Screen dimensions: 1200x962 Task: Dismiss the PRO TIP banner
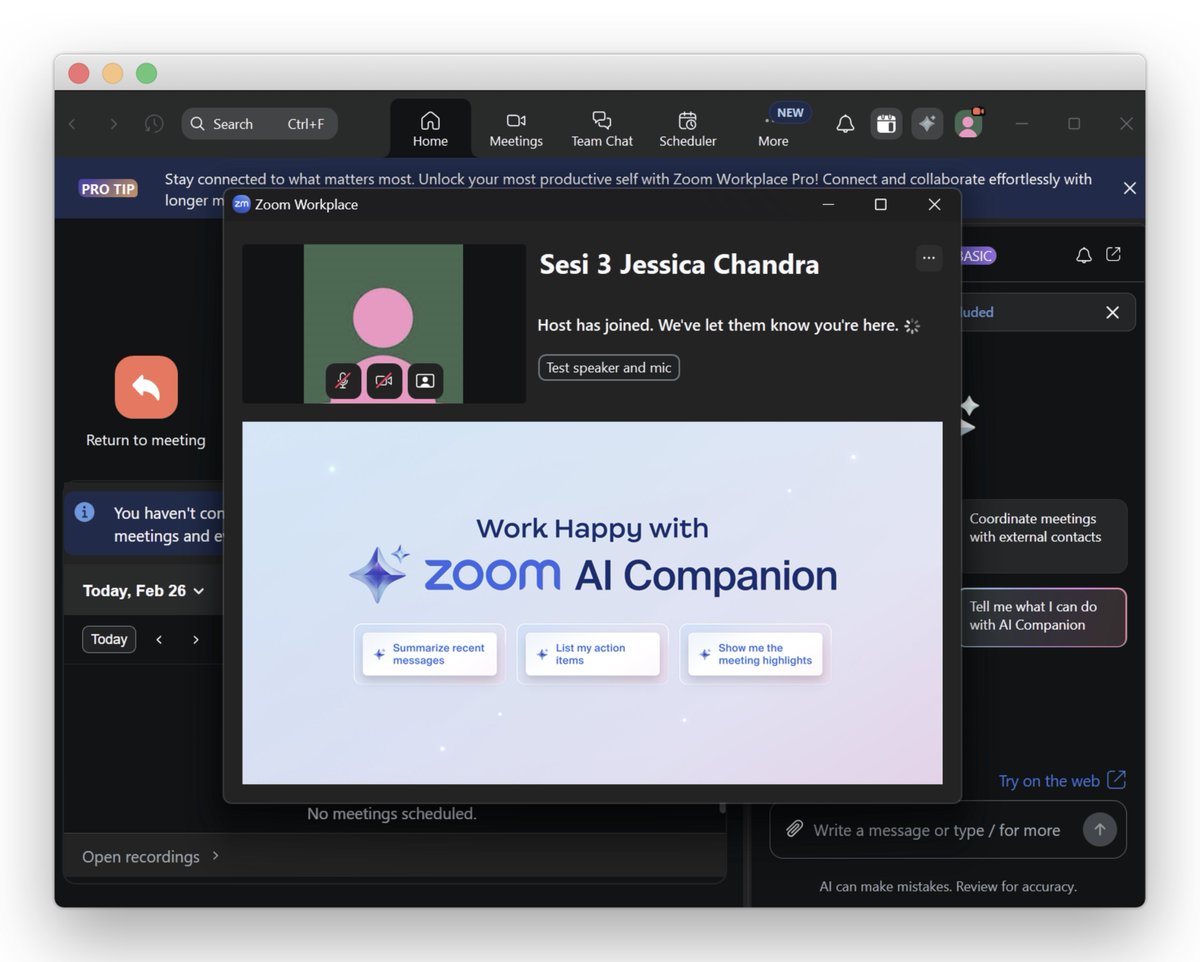coord(1129,188)
